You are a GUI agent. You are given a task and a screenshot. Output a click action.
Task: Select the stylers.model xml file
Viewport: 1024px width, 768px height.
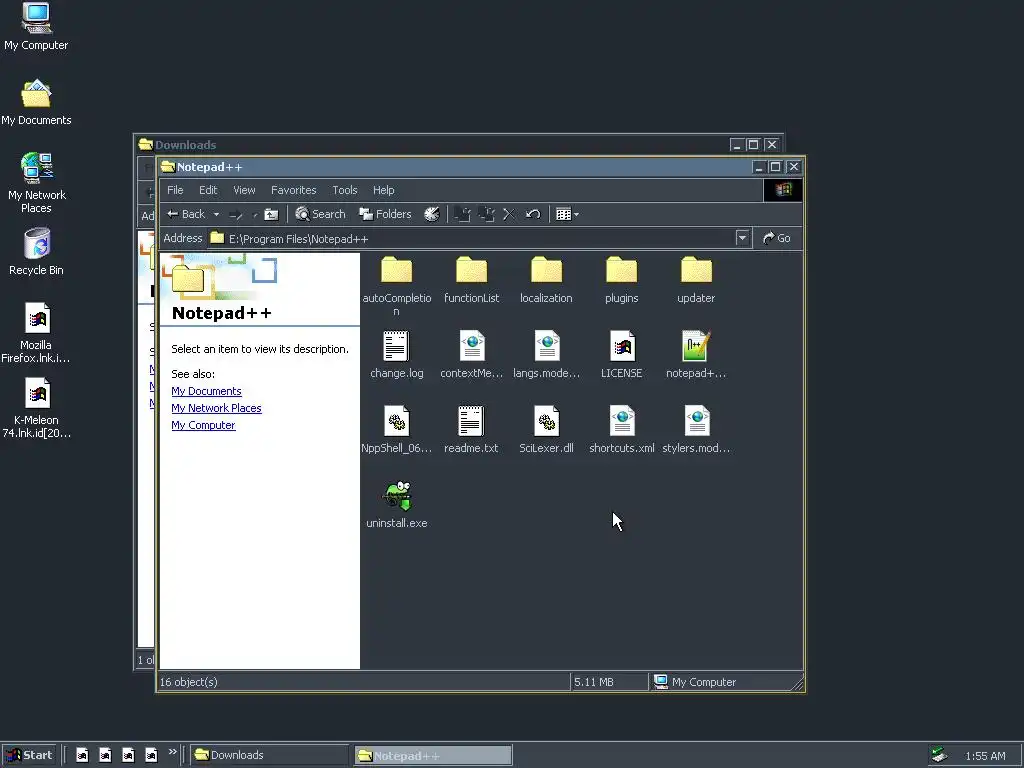[696, 430]
